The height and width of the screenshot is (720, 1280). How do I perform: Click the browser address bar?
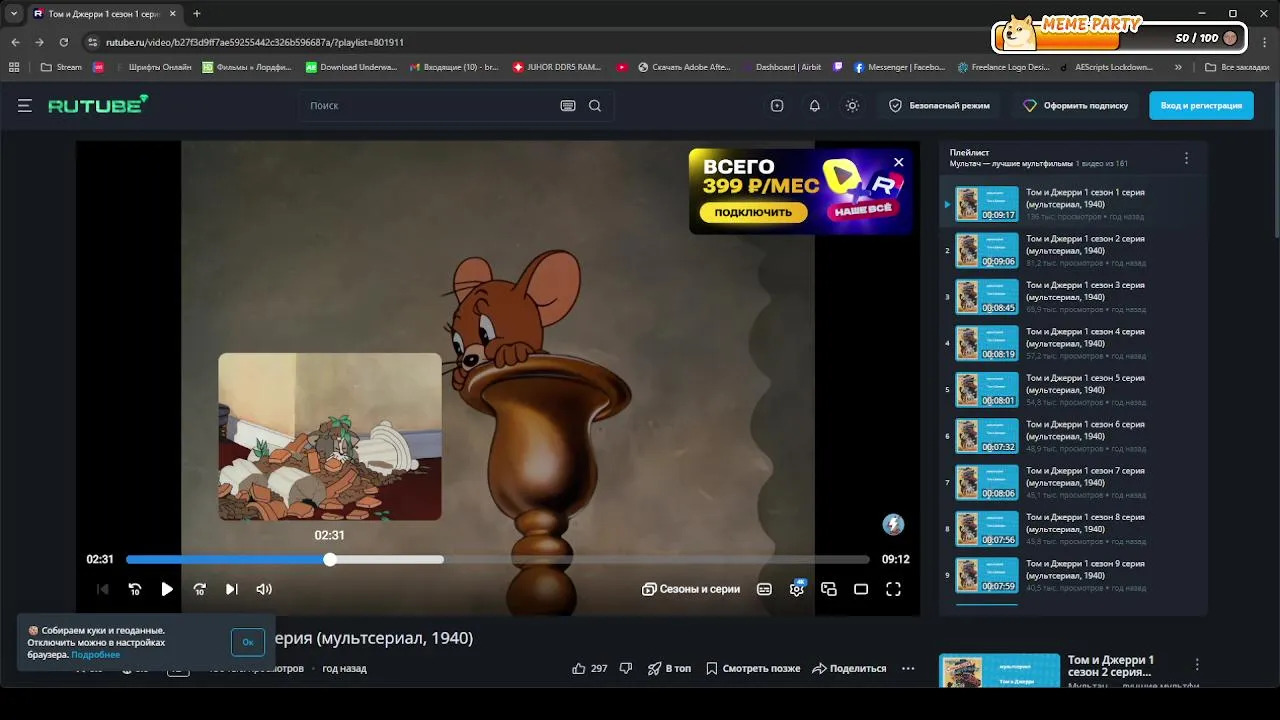(530, 42)
